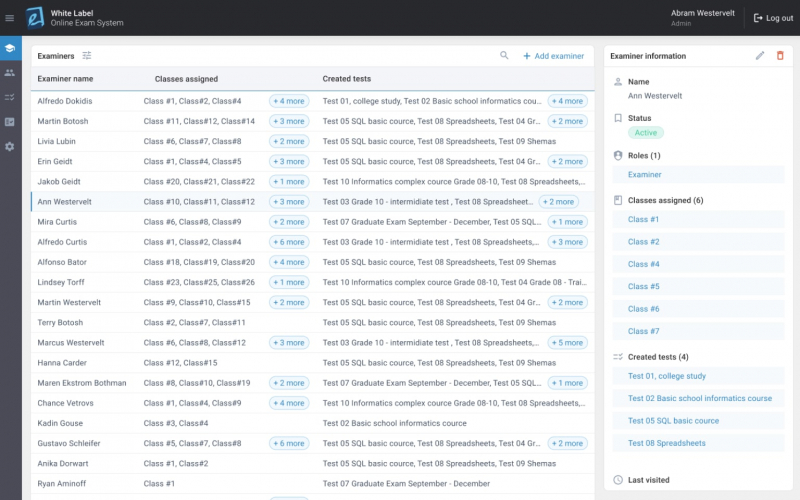This screenshot has width=800, height=500.
Task: Open the Abram Westervelt admin profile
Action: coord(703,18)
